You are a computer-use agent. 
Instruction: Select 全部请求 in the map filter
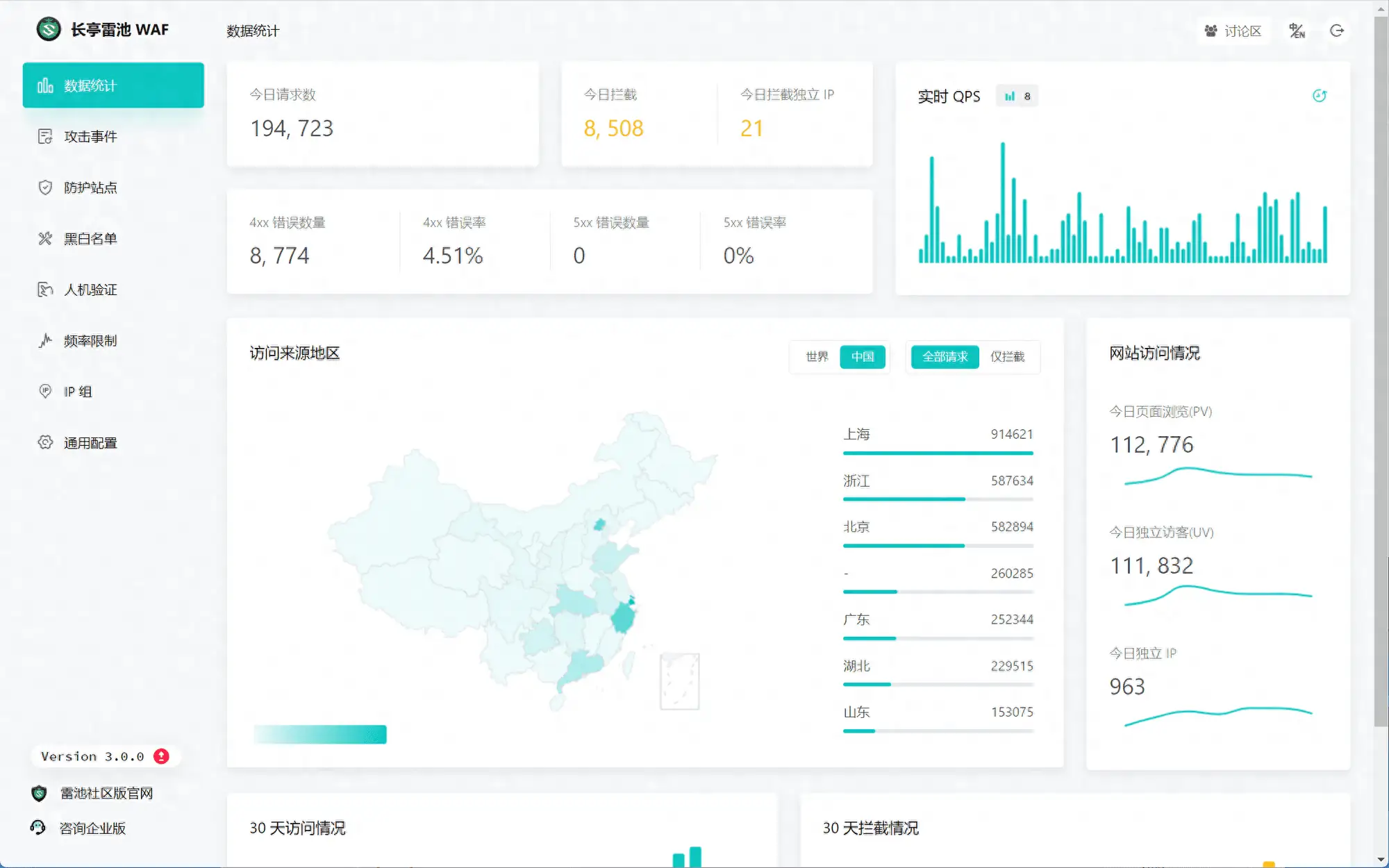click(x=945, y=357)
